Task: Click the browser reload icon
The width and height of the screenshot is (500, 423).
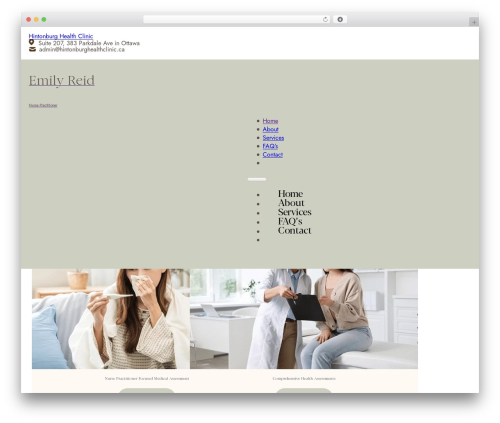Action: point(325,19)
